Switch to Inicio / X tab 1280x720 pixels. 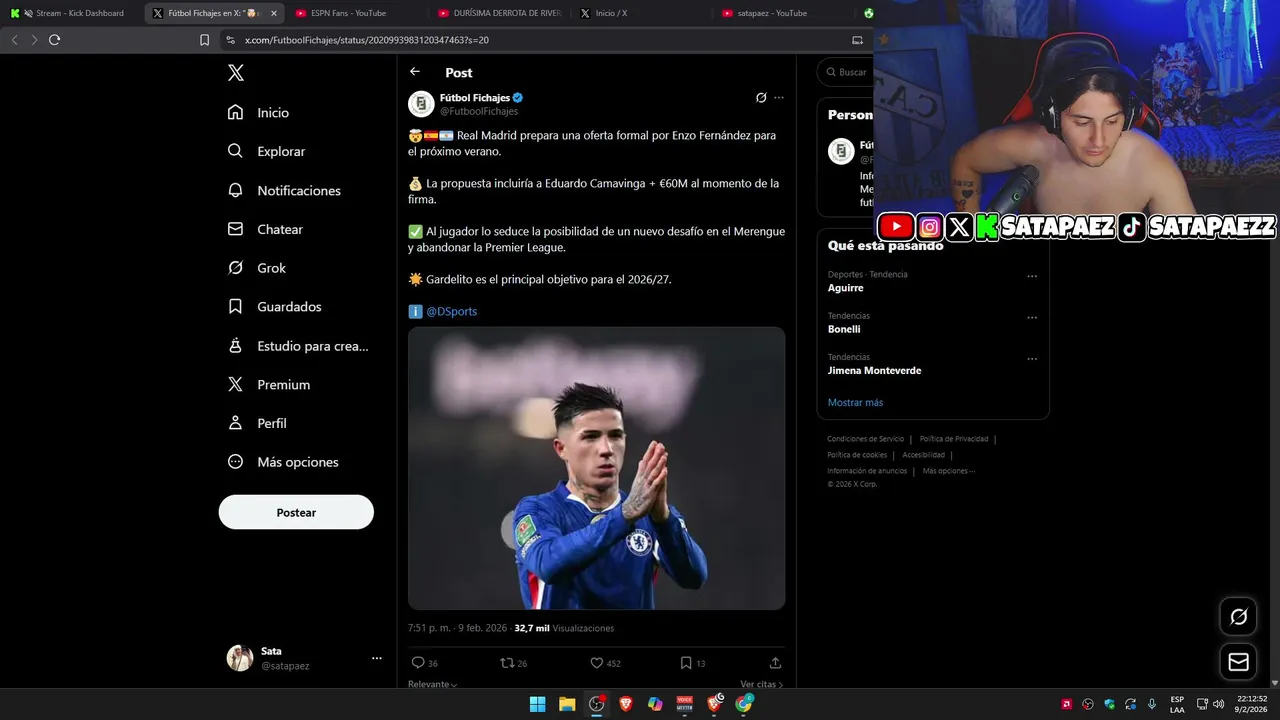(x=642, y=13)
